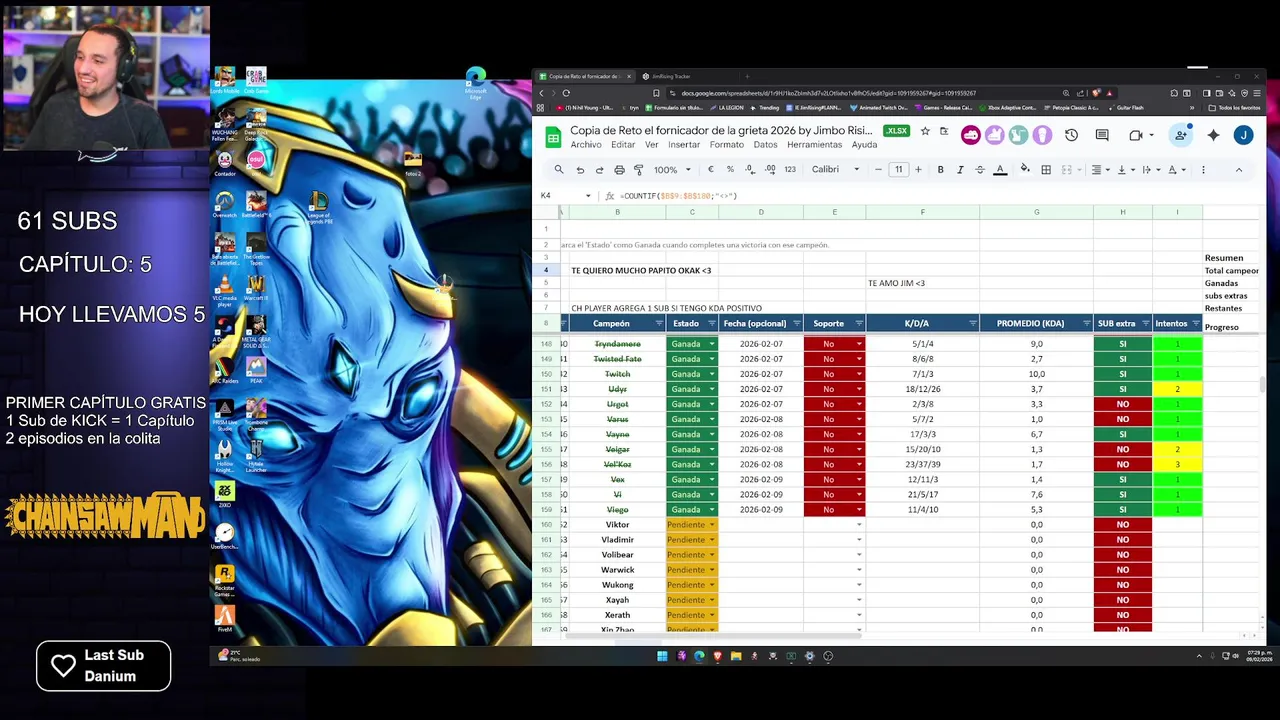Open the Archivo menu

click(x=586, y=145)
